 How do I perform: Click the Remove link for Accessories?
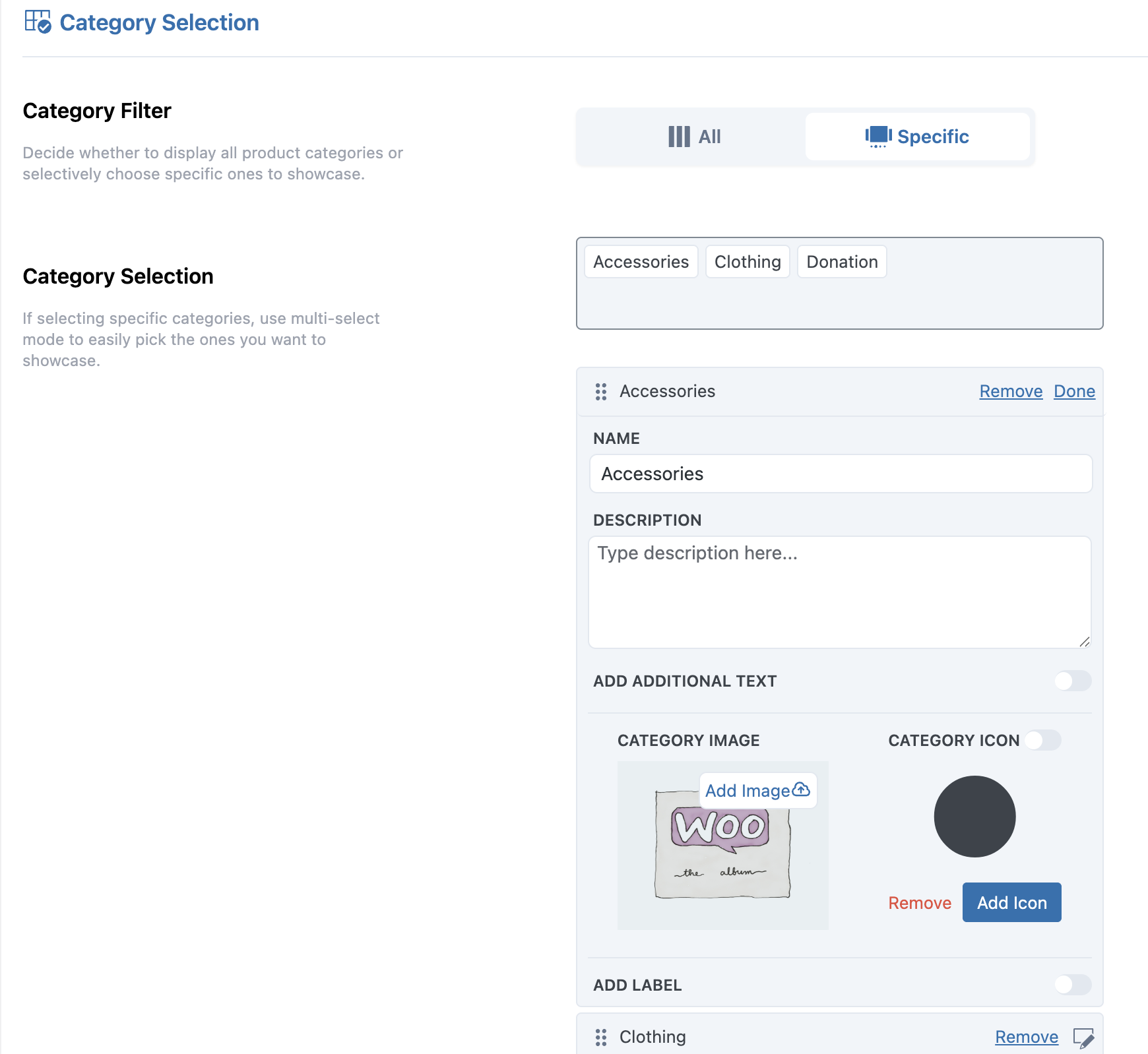[x=1011, y=391]
